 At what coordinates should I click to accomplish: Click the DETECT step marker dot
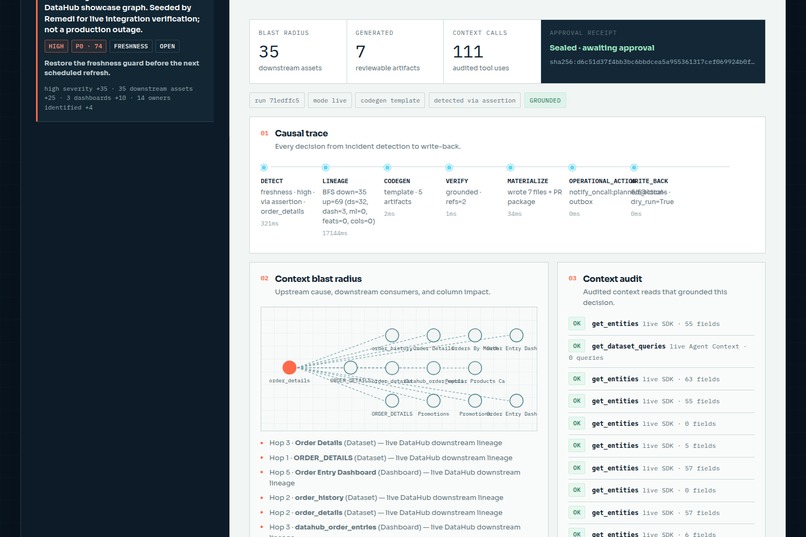(264, 168)
